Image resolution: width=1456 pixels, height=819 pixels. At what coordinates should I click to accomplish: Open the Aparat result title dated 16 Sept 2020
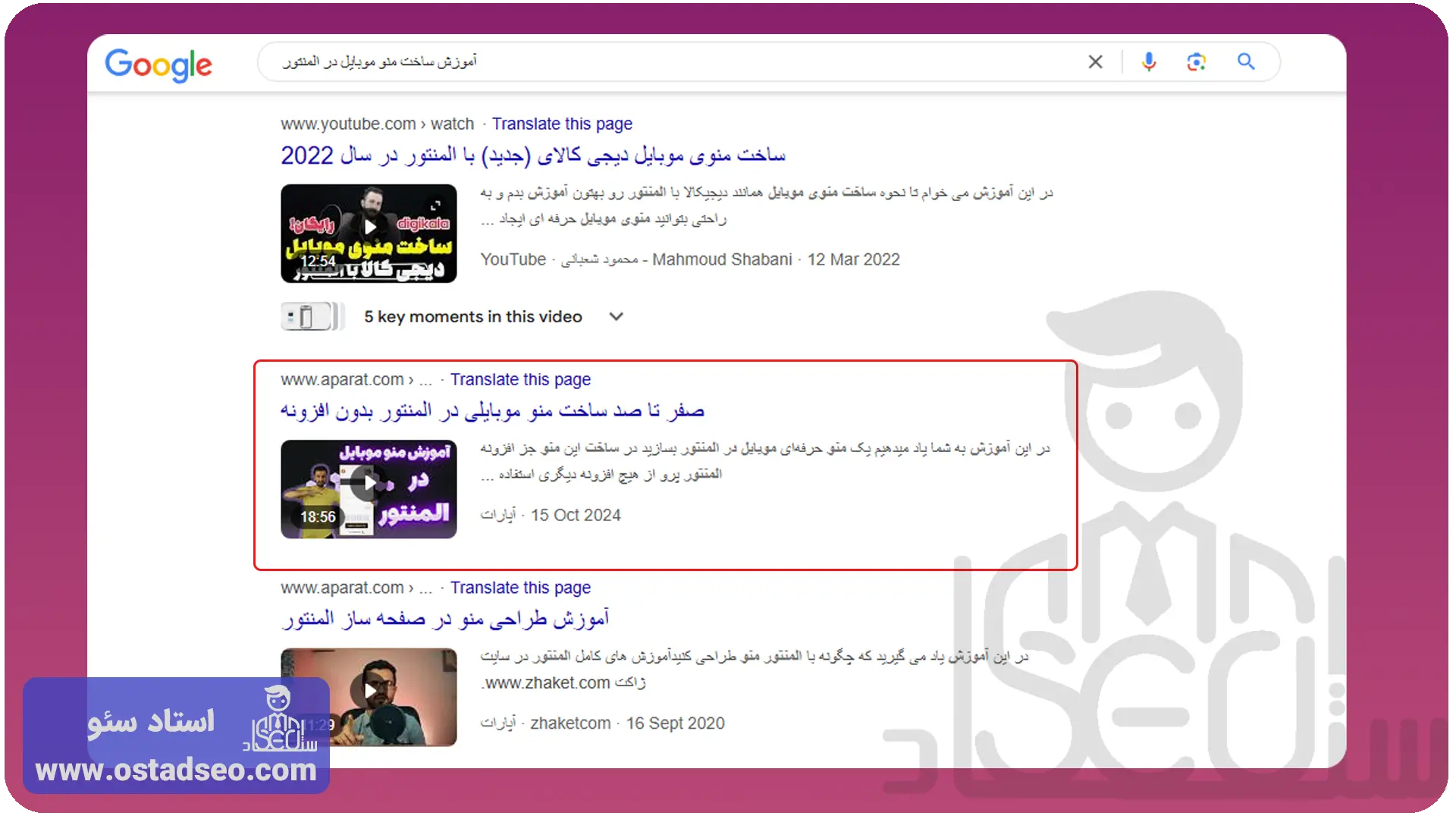(445, 619)
